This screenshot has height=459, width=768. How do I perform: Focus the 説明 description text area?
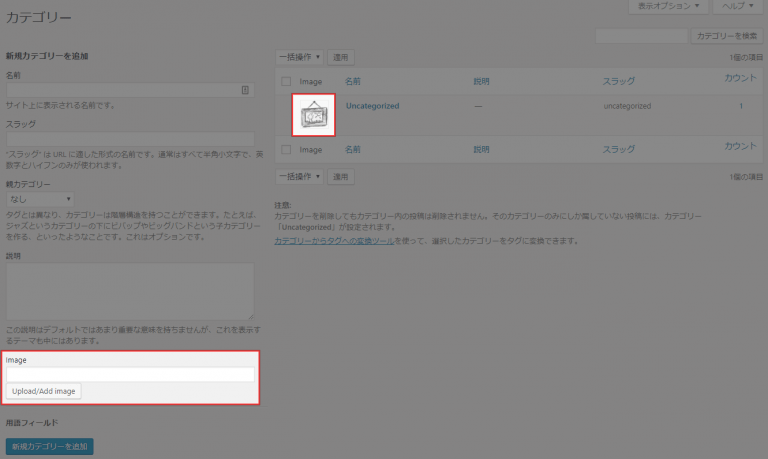(x=130, y=291)
